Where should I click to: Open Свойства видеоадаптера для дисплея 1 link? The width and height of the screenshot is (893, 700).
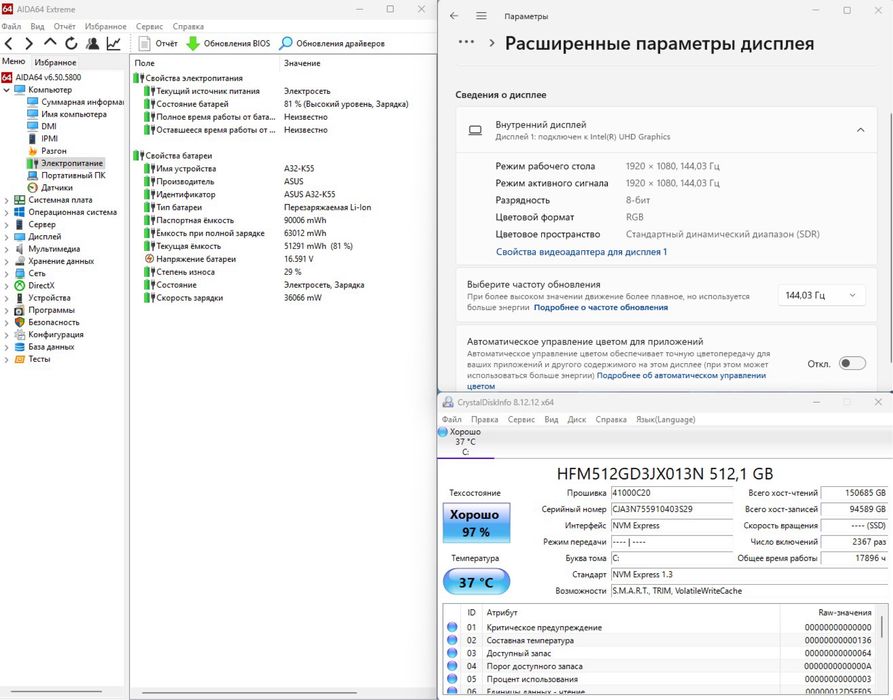point(581,252)
